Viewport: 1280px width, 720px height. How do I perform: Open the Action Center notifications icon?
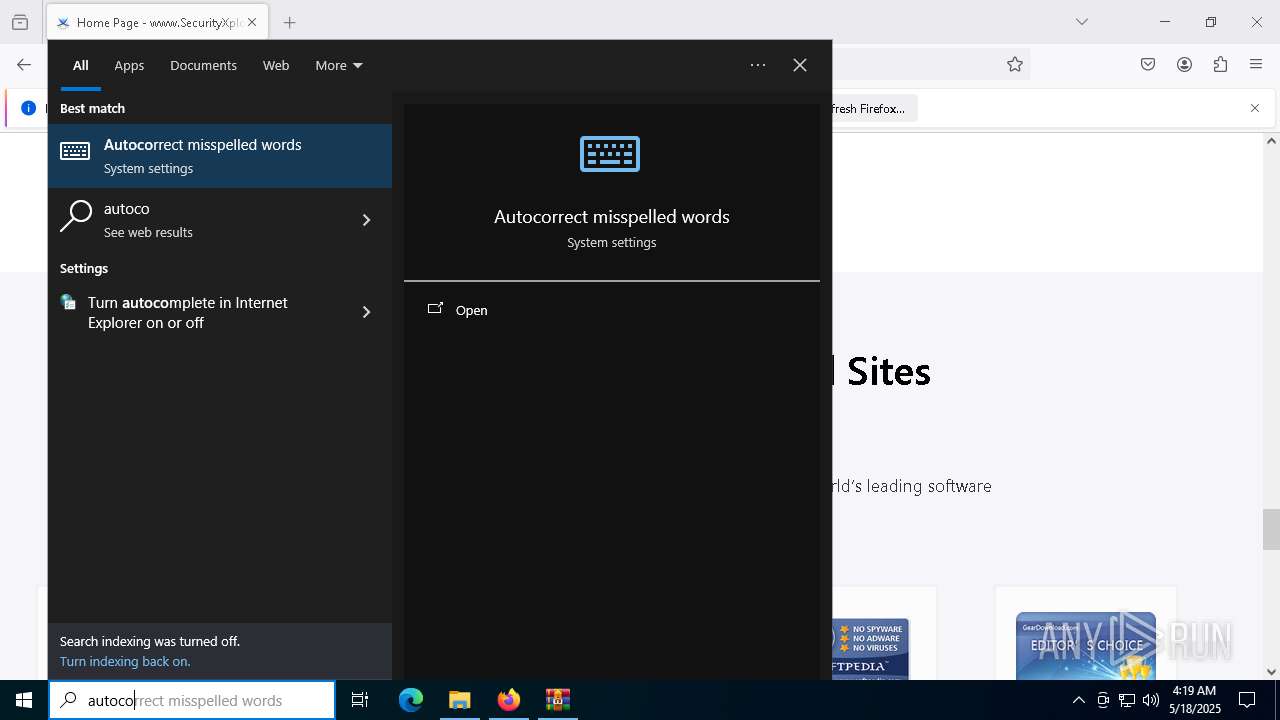point(1247,700)
